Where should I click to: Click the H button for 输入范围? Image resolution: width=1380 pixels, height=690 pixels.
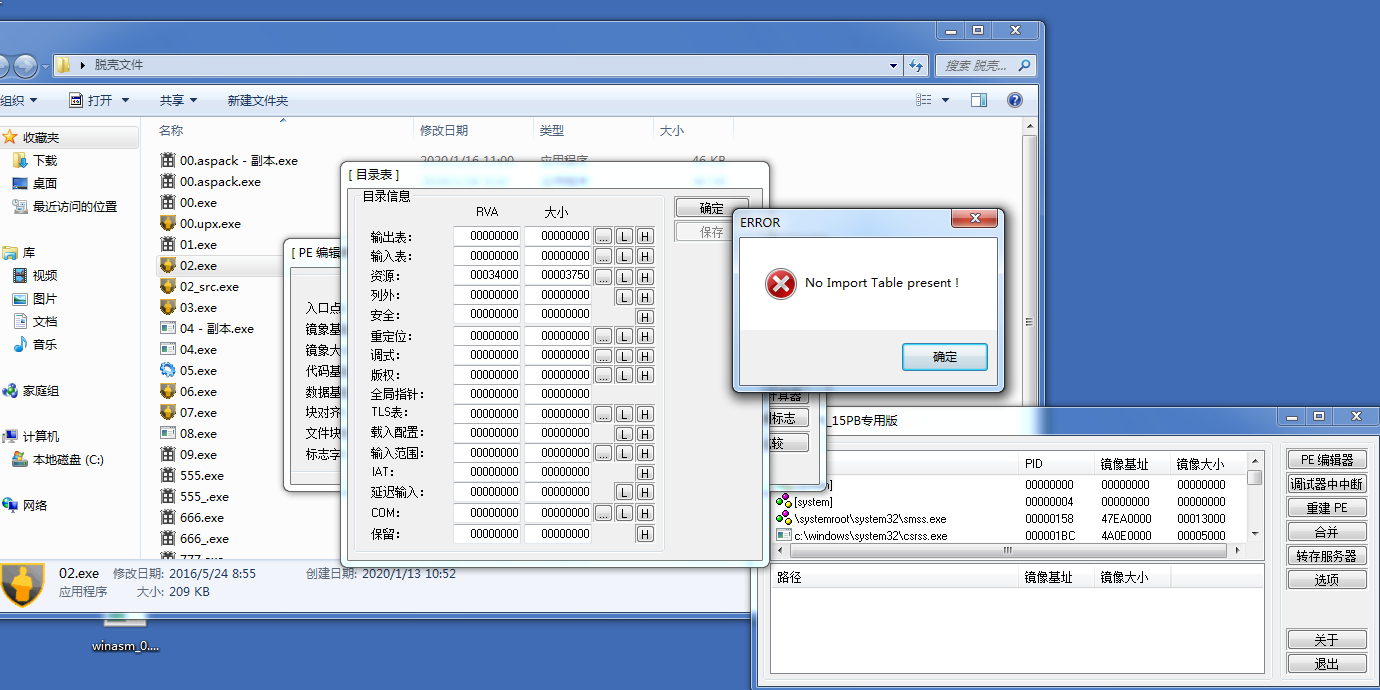click(645, 453)
